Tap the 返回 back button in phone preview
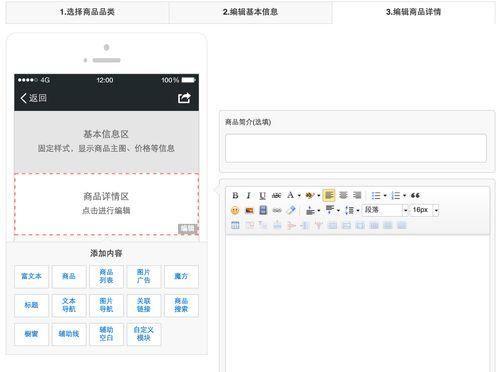The width and height of the screenshot is (500, 372). click(33, 98)
